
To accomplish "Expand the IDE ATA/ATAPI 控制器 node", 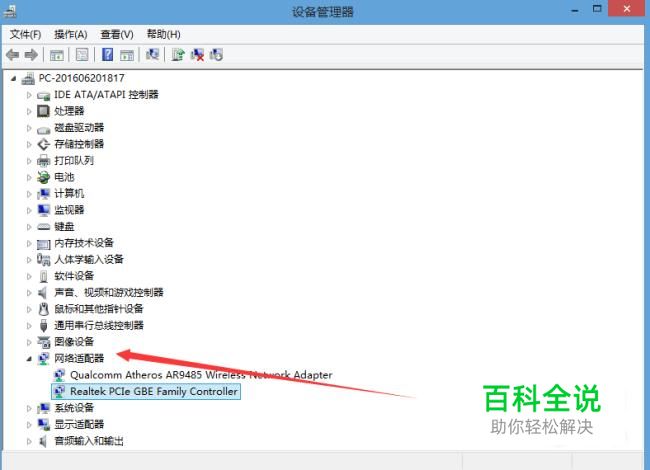I will pos(29,95).
